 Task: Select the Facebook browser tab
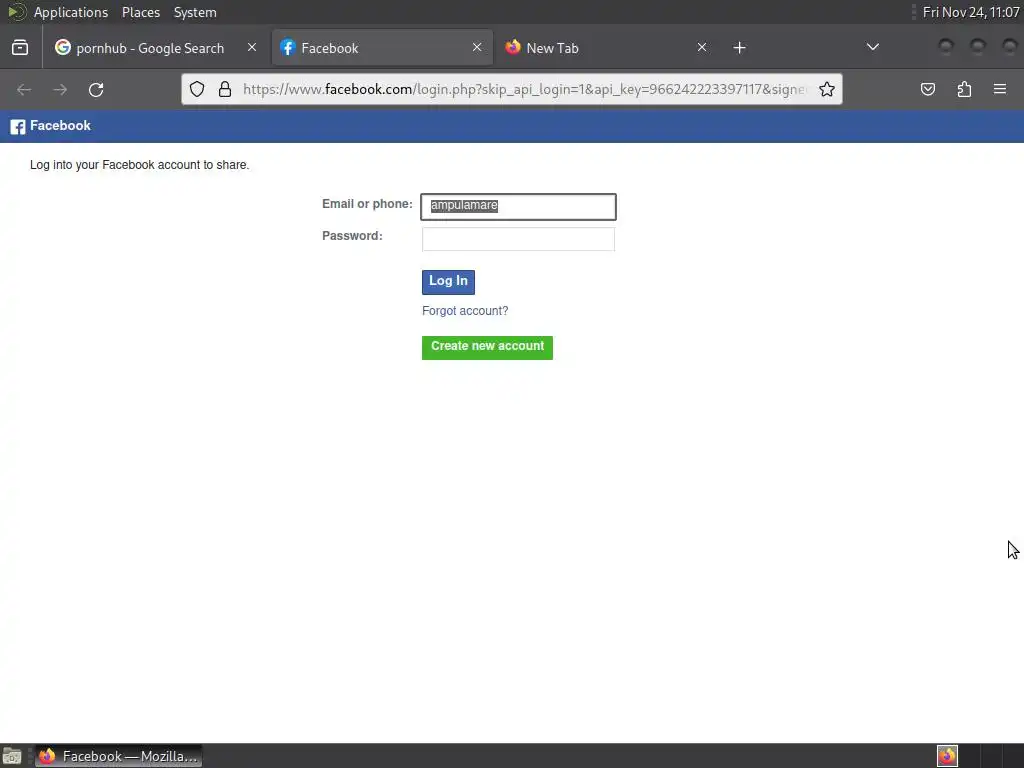382,48
